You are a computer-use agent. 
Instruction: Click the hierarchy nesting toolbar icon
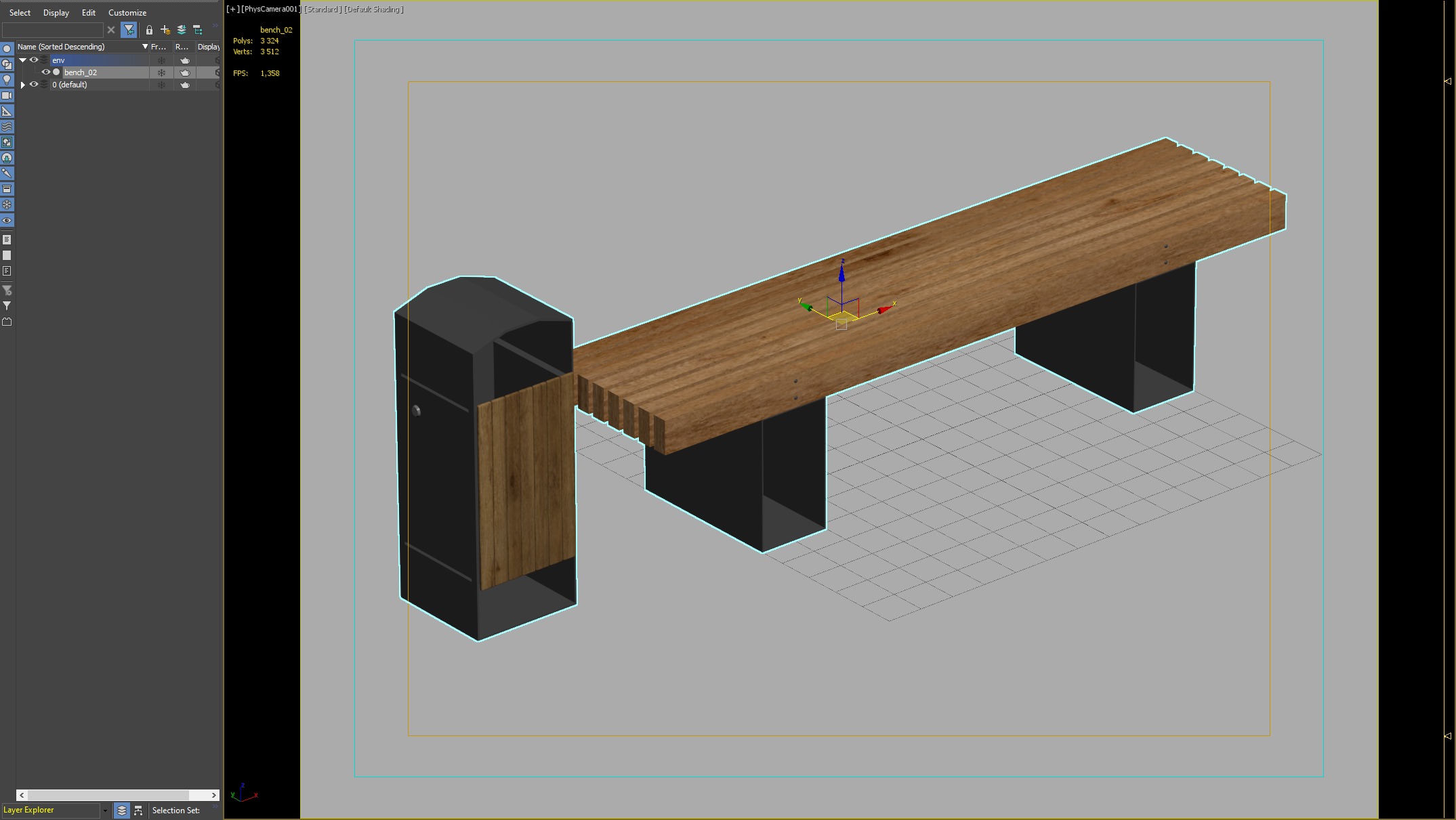pos(198,30)
